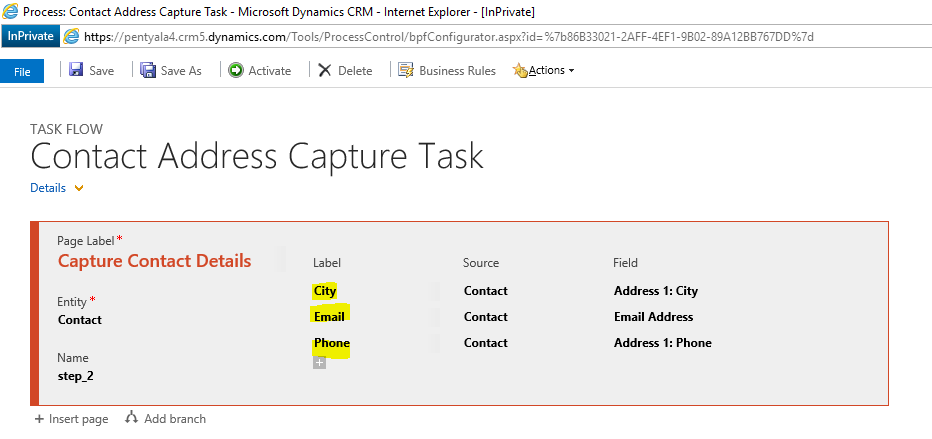Expand the Details chevron
The image size is (932, 439).
(79, 188)
